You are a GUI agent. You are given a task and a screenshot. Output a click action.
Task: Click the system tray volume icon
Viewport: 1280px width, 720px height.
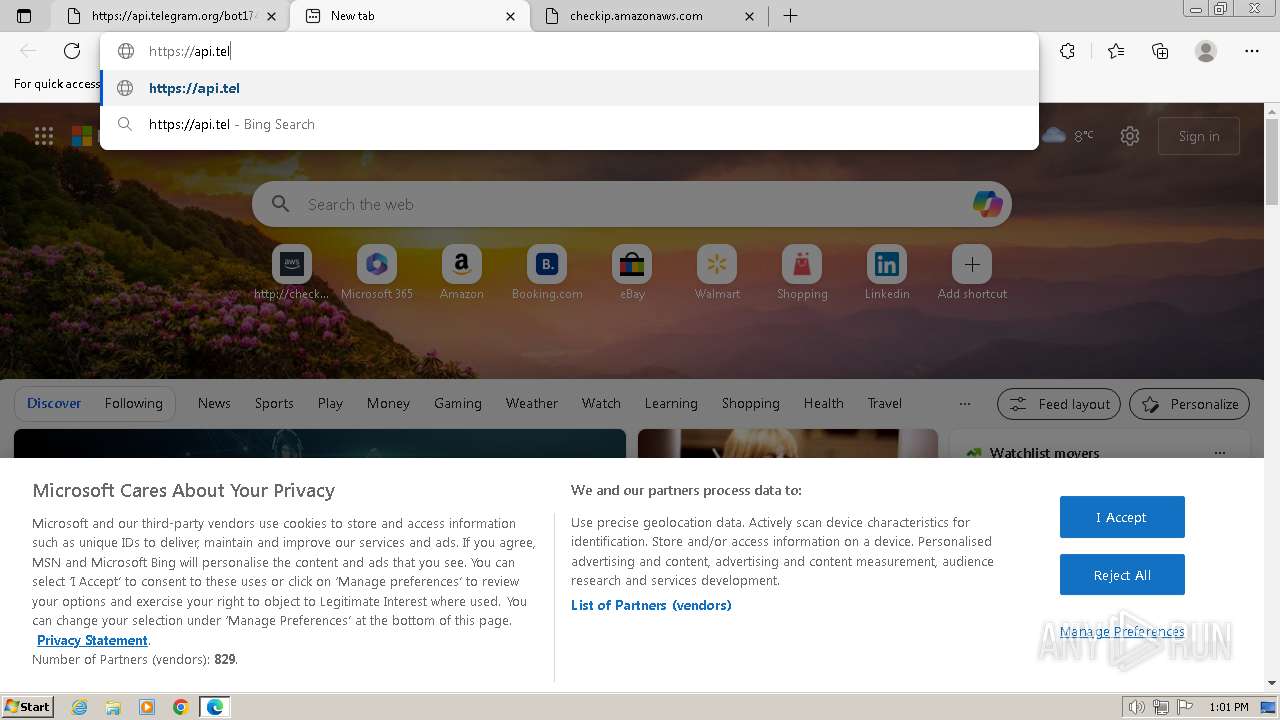[x=1137, y=707]
